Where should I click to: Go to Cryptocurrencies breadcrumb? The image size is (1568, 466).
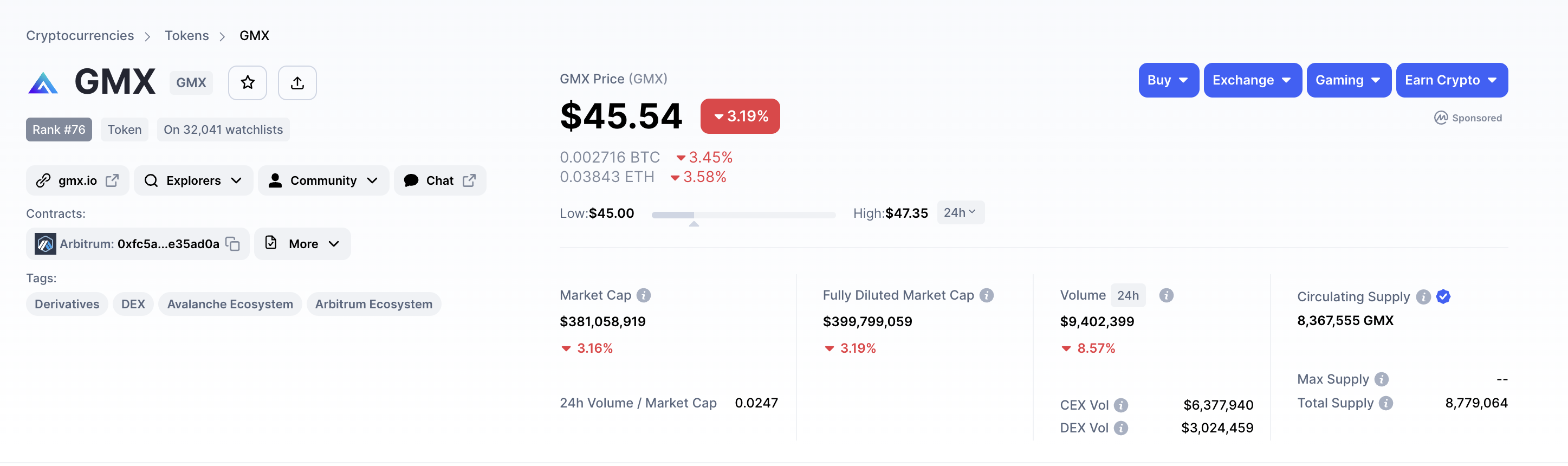tap(80, 36)
